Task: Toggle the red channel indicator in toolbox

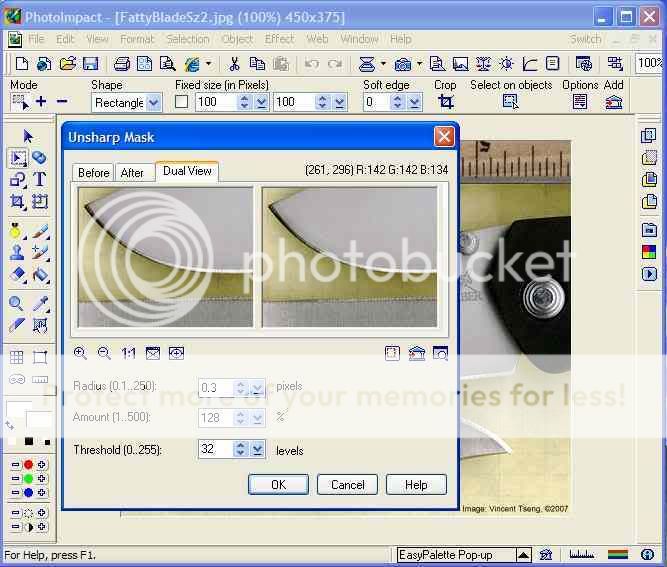Action: point(28,465)
